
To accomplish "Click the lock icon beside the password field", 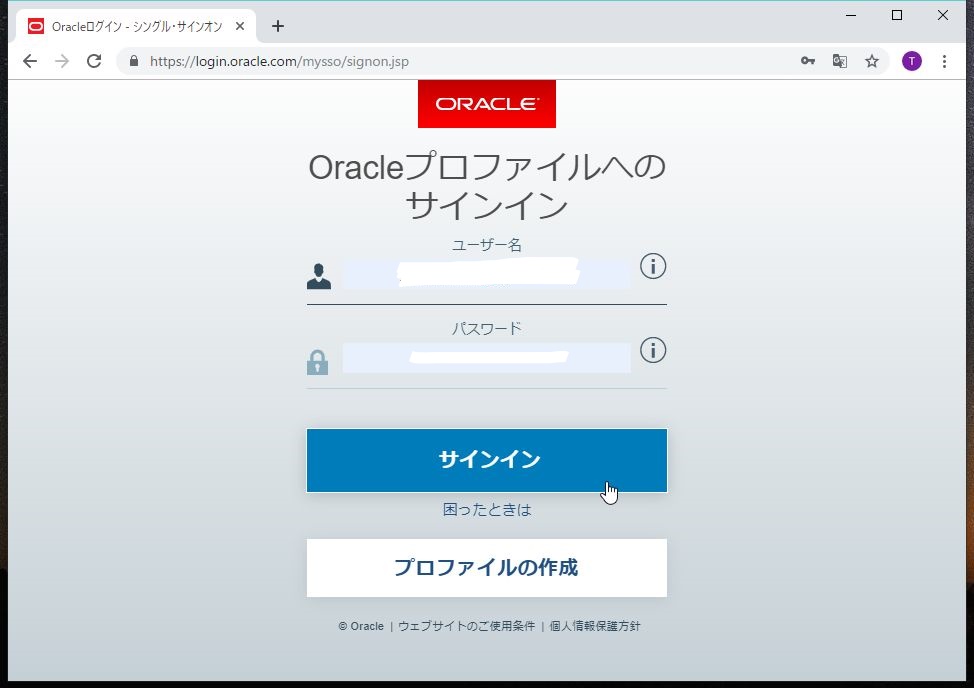I will (x=318, y=360).
